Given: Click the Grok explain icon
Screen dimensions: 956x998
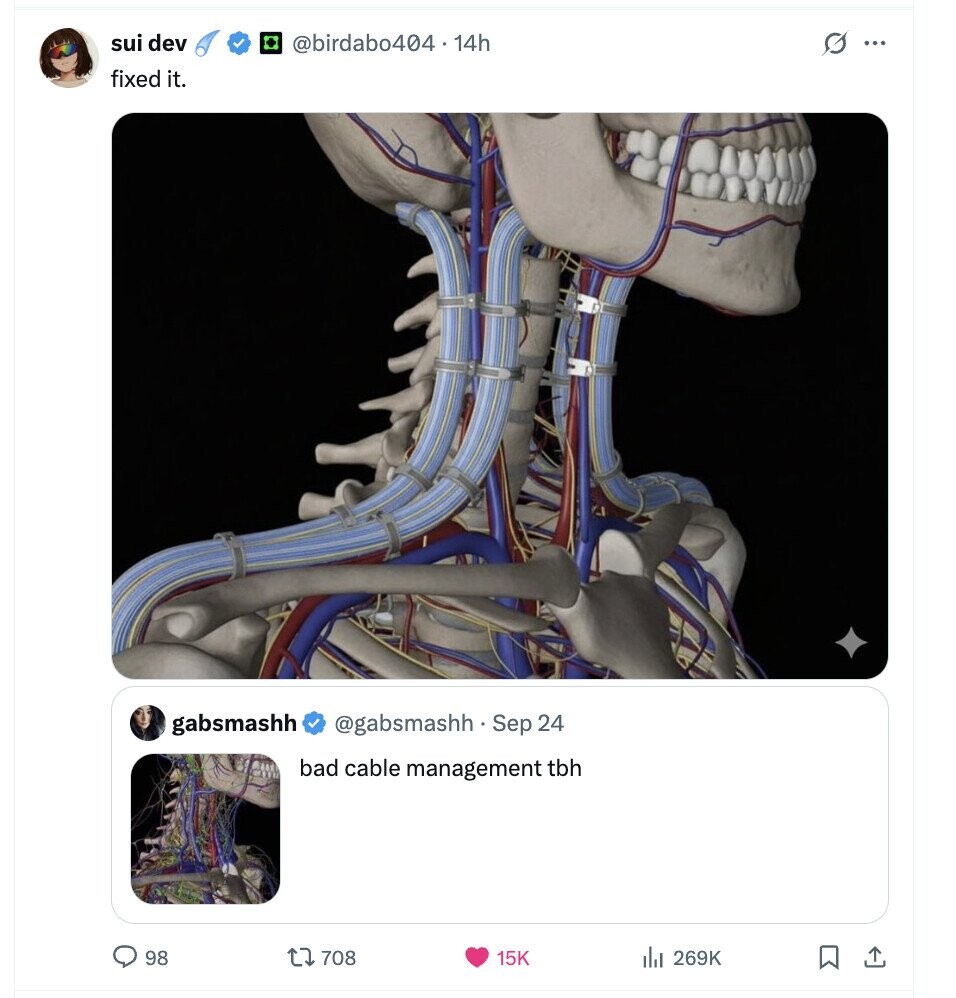Looking at the screenshot, I should point(833,44).
